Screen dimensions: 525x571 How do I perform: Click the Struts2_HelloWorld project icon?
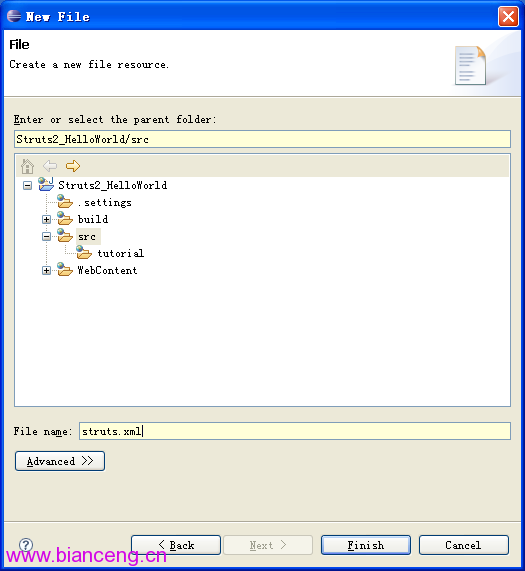point(46,185)
